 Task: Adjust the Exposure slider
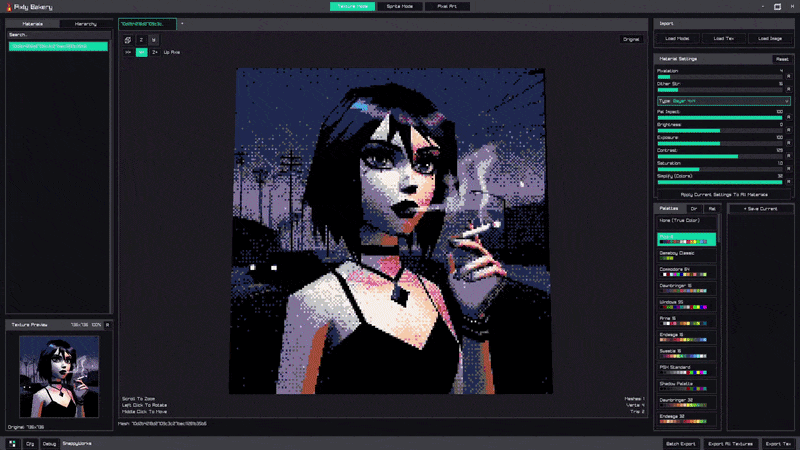719,143
